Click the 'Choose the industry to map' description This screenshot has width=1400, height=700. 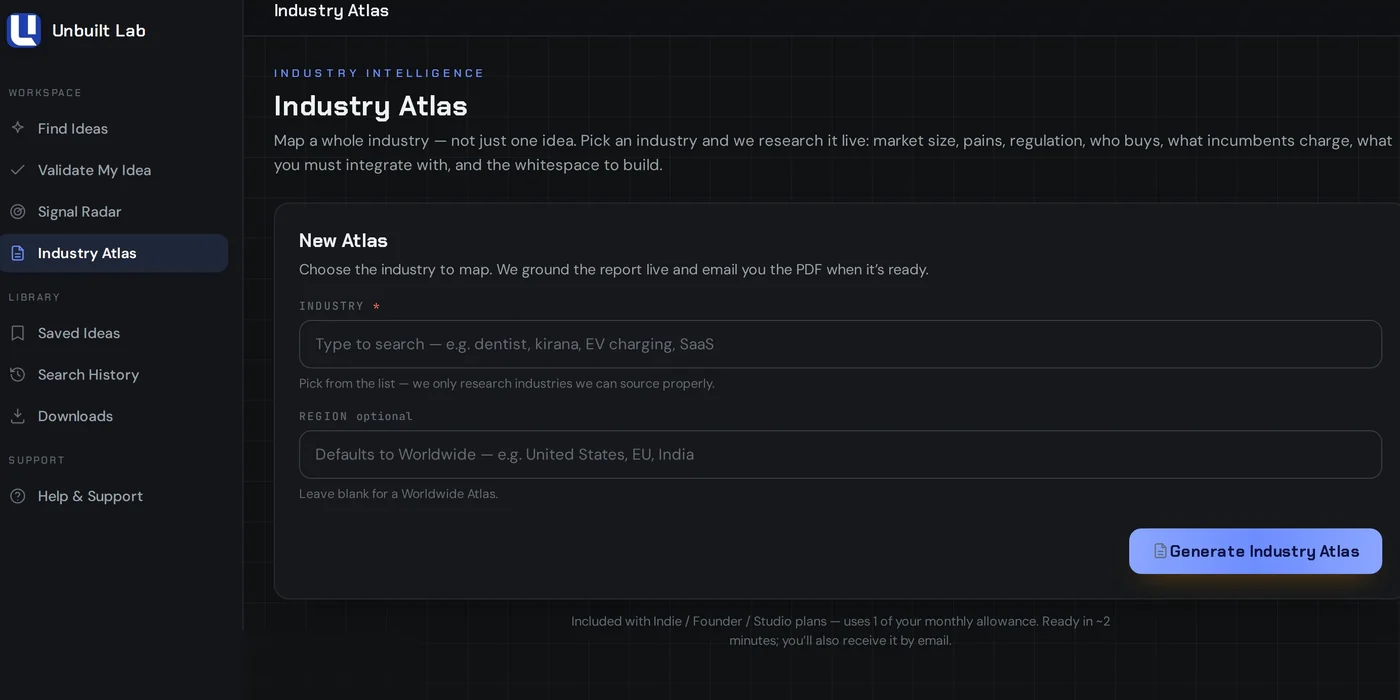[613, 270]
